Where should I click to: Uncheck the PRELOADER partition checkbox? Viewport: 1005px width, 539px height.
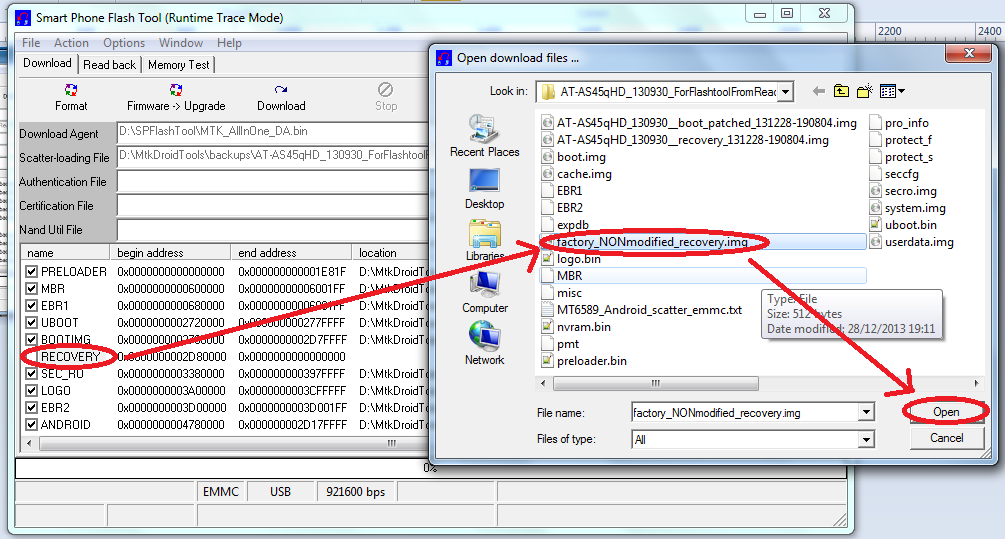(x=31, y=272)
